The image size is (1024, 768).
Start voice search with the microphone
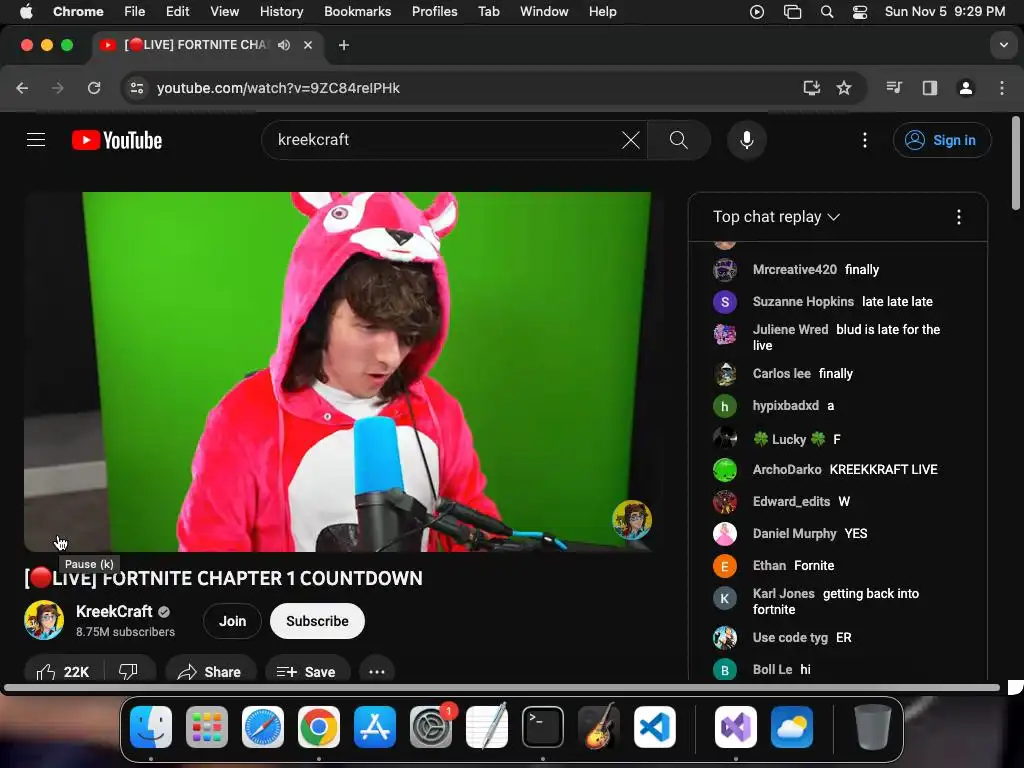coord(746,140)
